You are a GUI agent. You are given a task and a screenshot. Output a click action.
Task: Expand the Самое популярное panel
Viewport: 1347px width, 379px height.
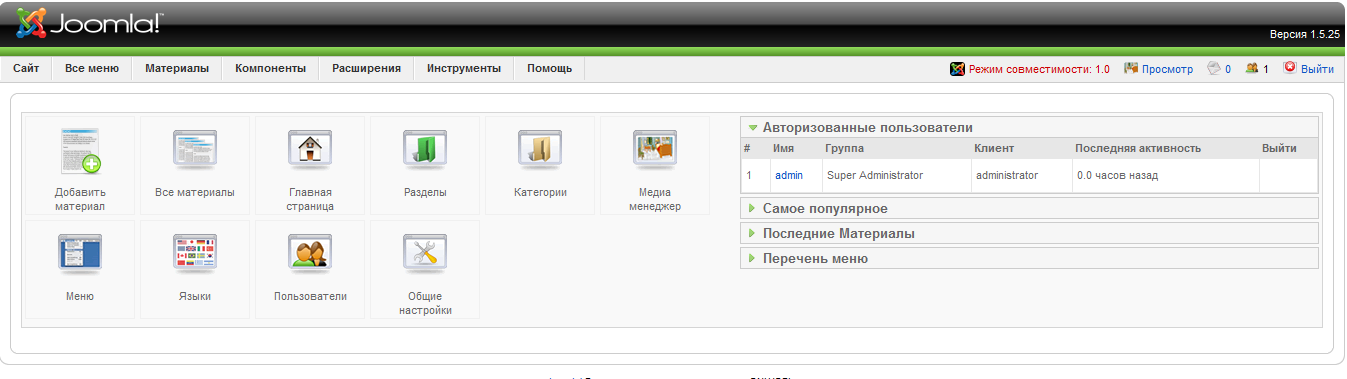(x=1029, y=208)
